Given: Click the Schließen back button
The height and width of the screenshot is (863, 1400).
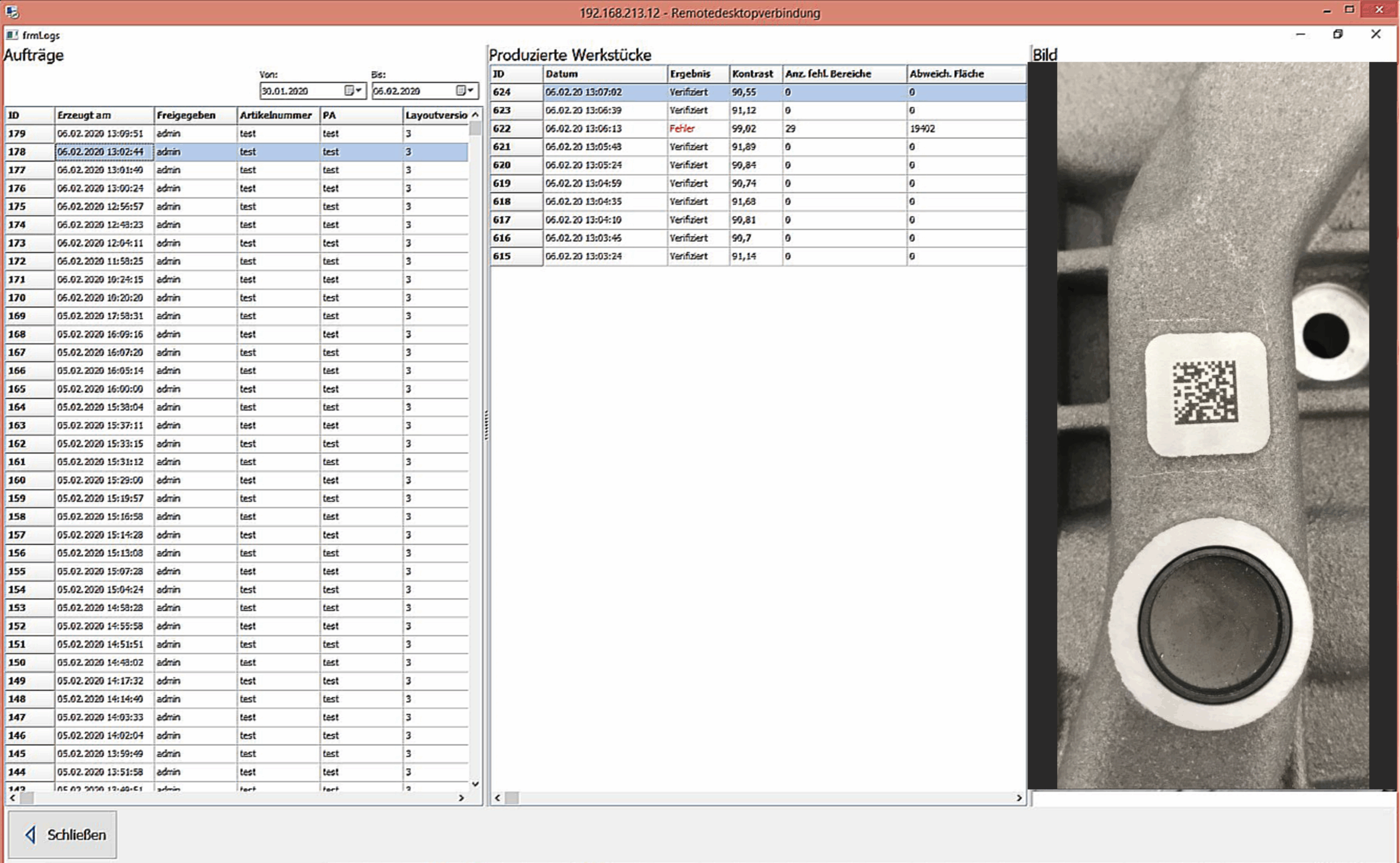Looking at the screenshot, I should tap(63, 835).
